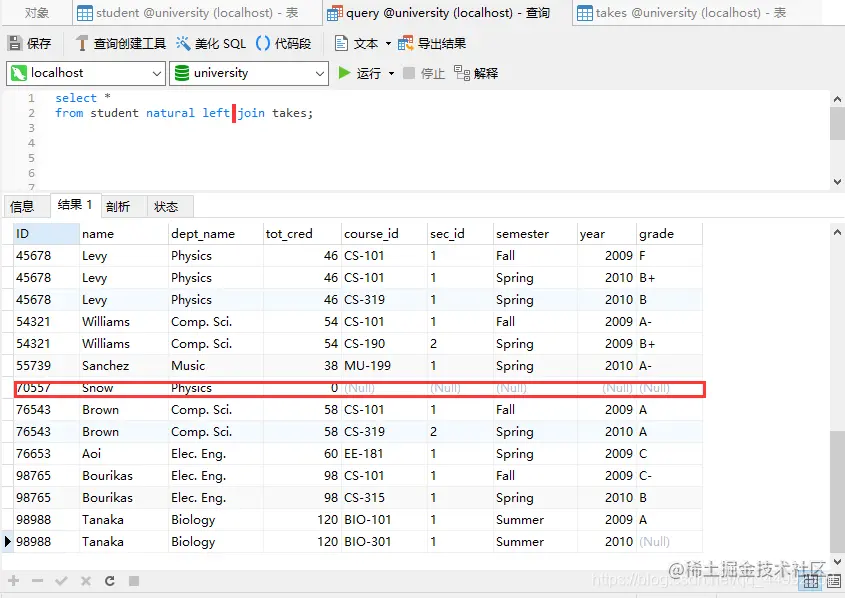The image size is (845, 598).
Task: Stop query execution with 停止
Action: tap(424, 73)
